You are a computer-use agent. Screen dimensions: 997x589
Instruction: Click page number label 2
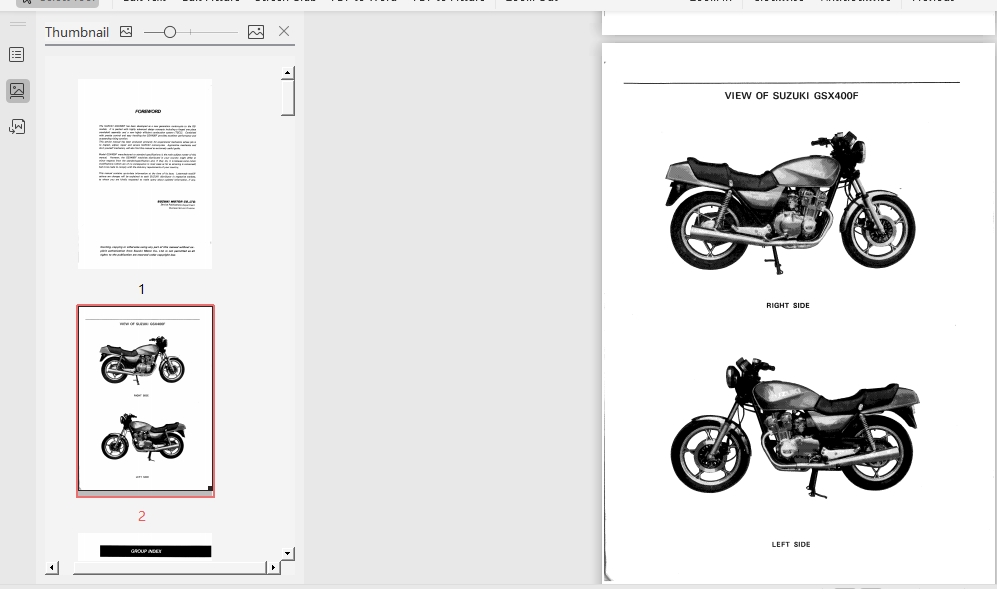(142, 516)
